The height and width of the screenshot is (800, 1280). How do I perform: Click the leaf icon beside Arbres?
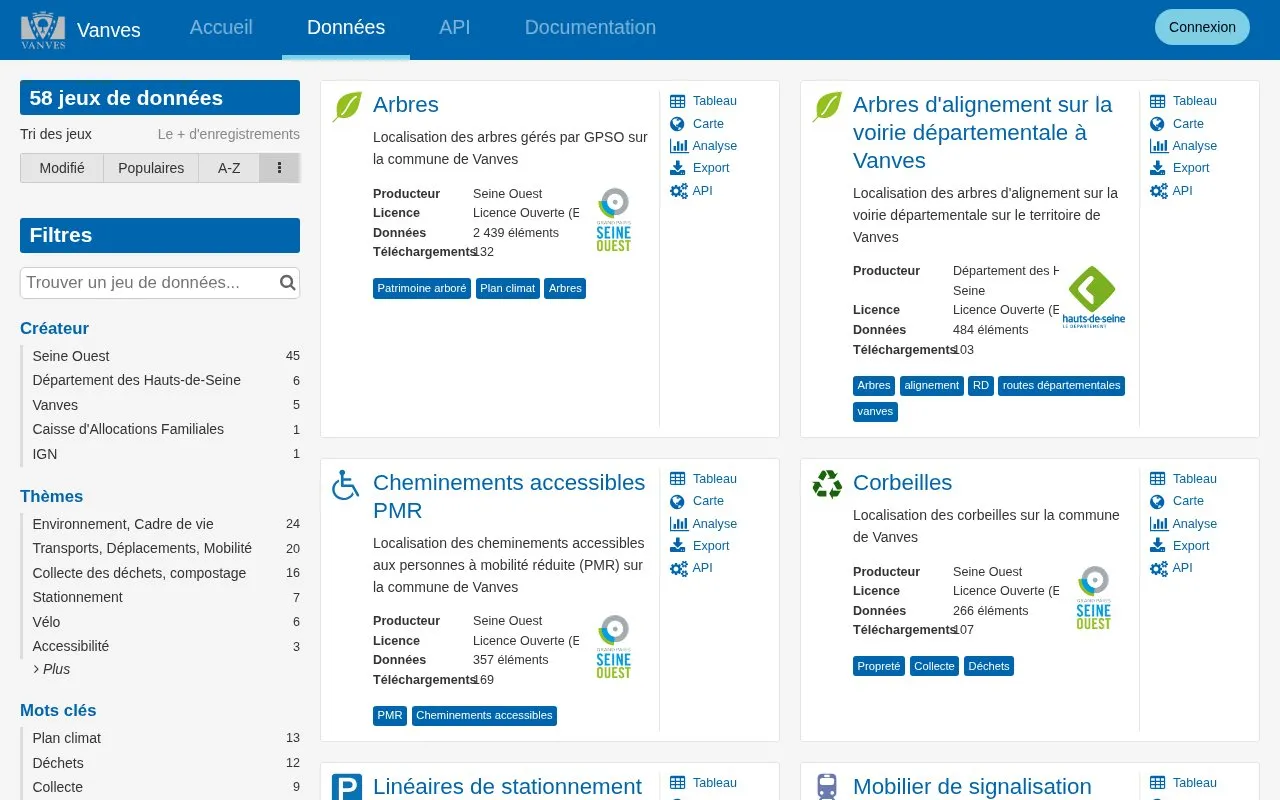[347, 106]
